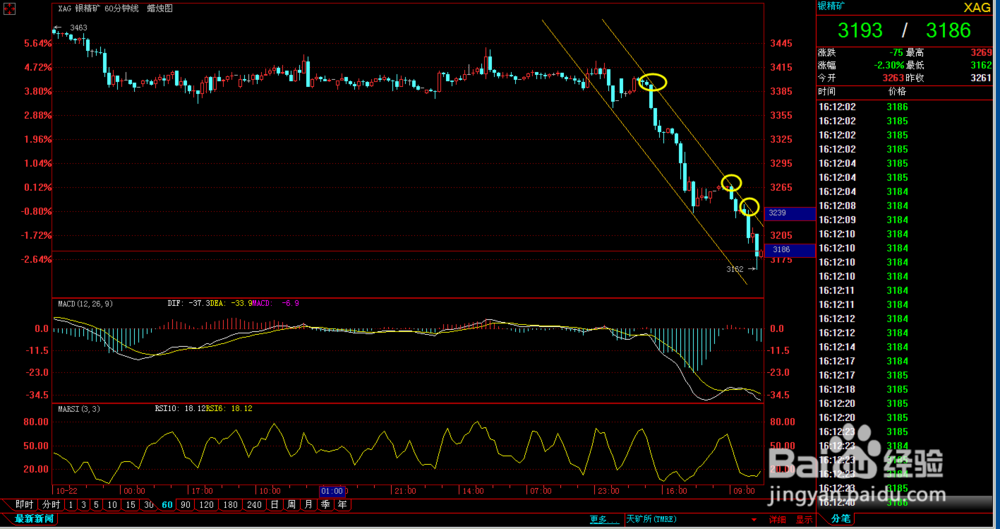
Task: Click the 价格 column header
Action: pos(897,91)
